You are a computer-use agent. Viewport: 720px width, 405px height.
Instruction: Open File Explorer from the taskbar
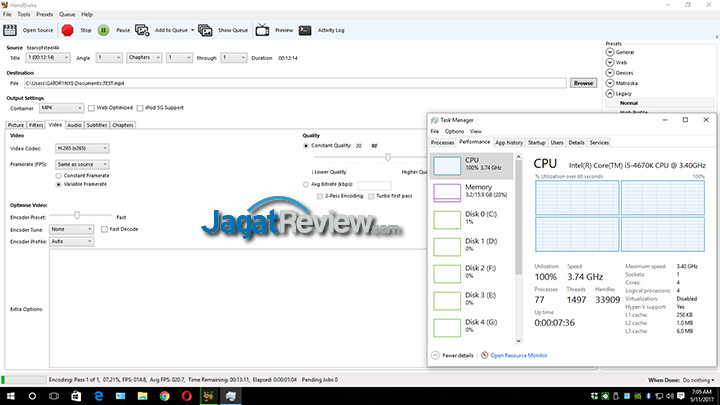(x=142, y=396)
